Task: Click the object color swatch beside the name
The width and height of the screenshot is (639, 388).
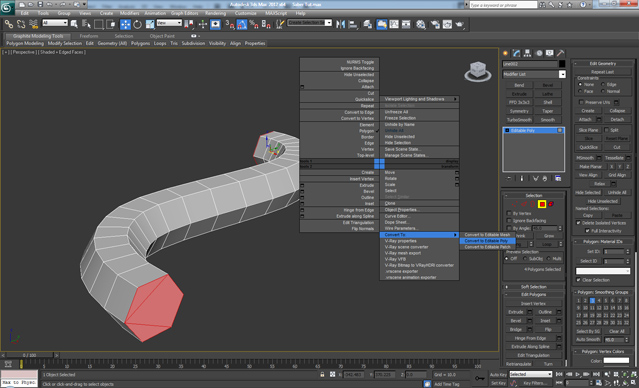Action: point(562,64)
